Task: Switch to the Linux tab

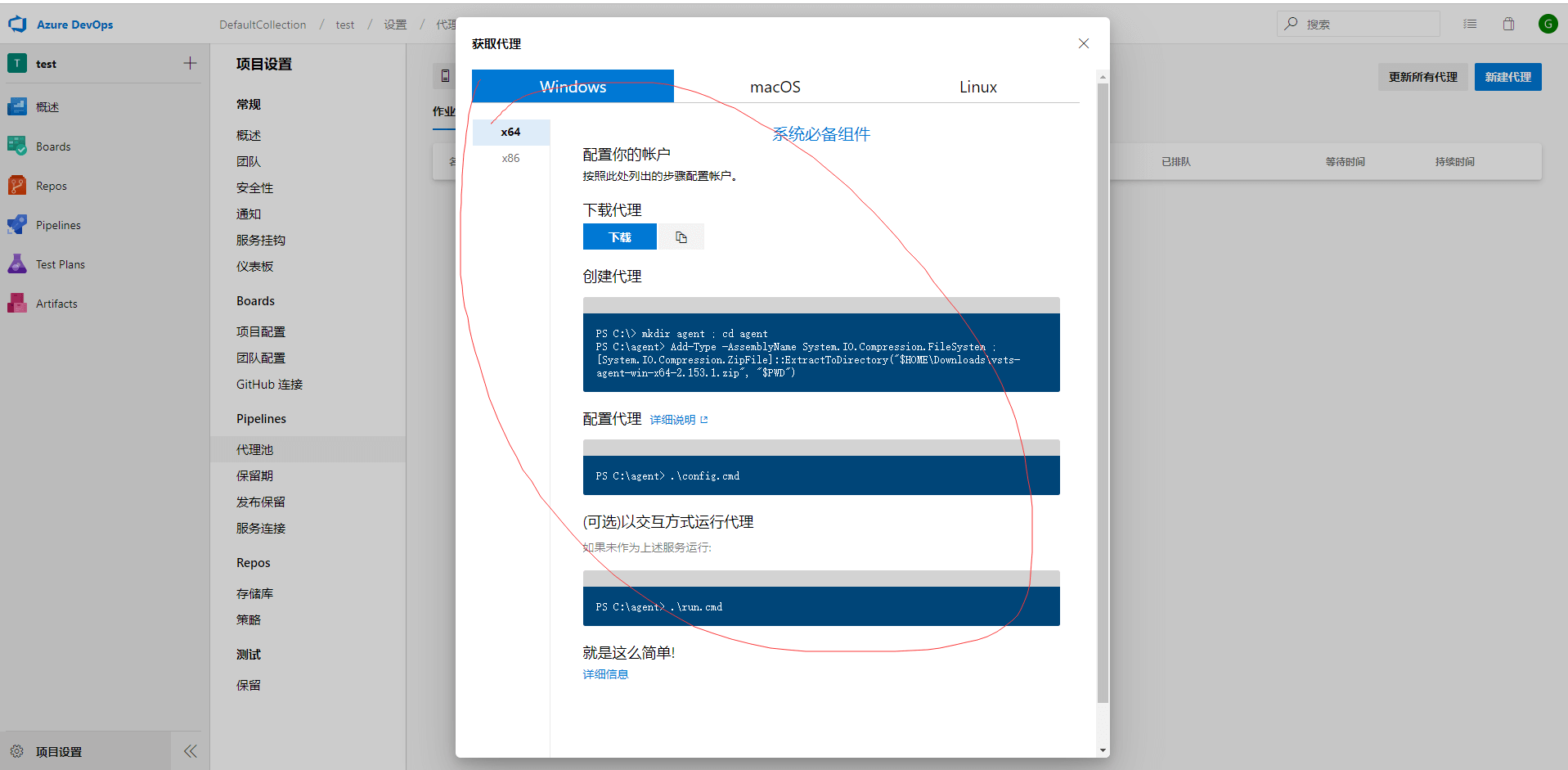Action: coord(977,87)
